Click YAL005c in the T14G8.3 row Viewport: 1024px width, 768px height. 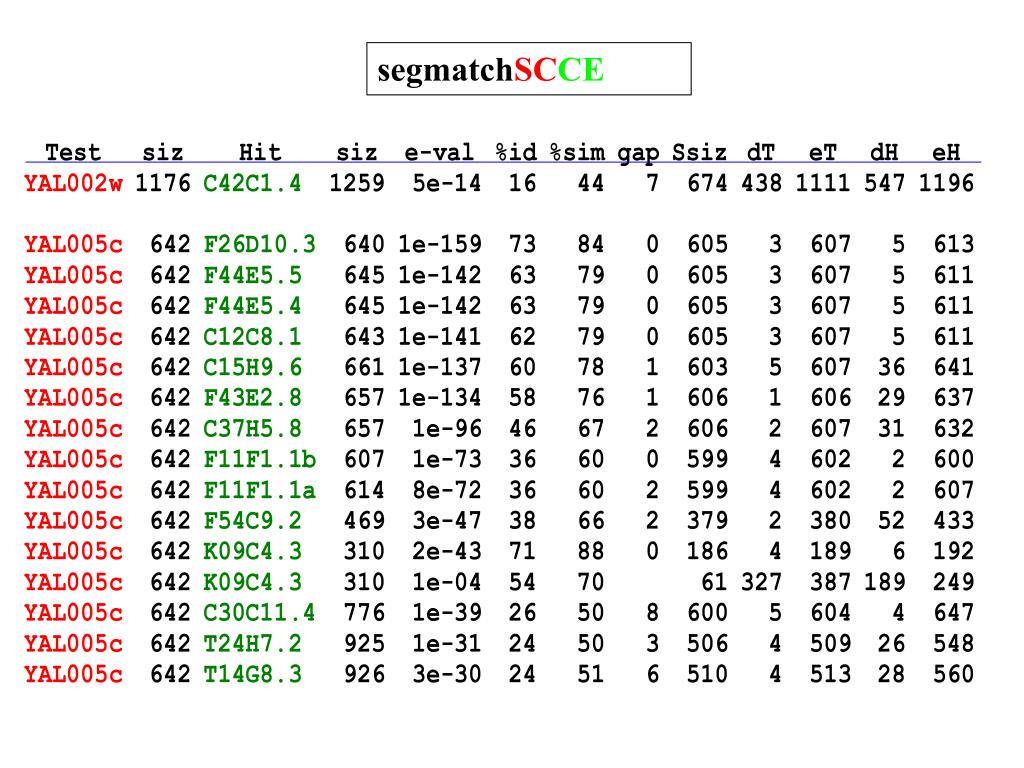pyautogui.click(x=73, y=674)
